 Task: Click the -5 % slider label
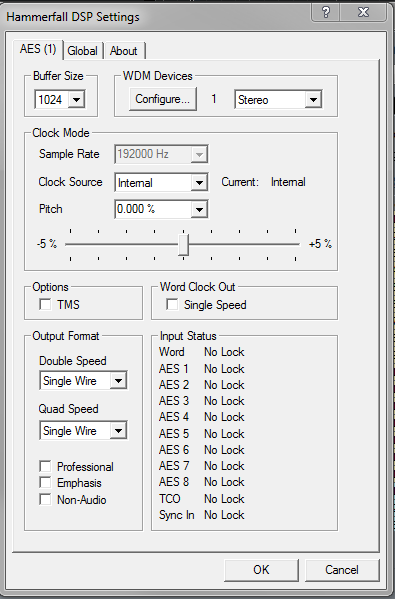[x=47, y=244]
